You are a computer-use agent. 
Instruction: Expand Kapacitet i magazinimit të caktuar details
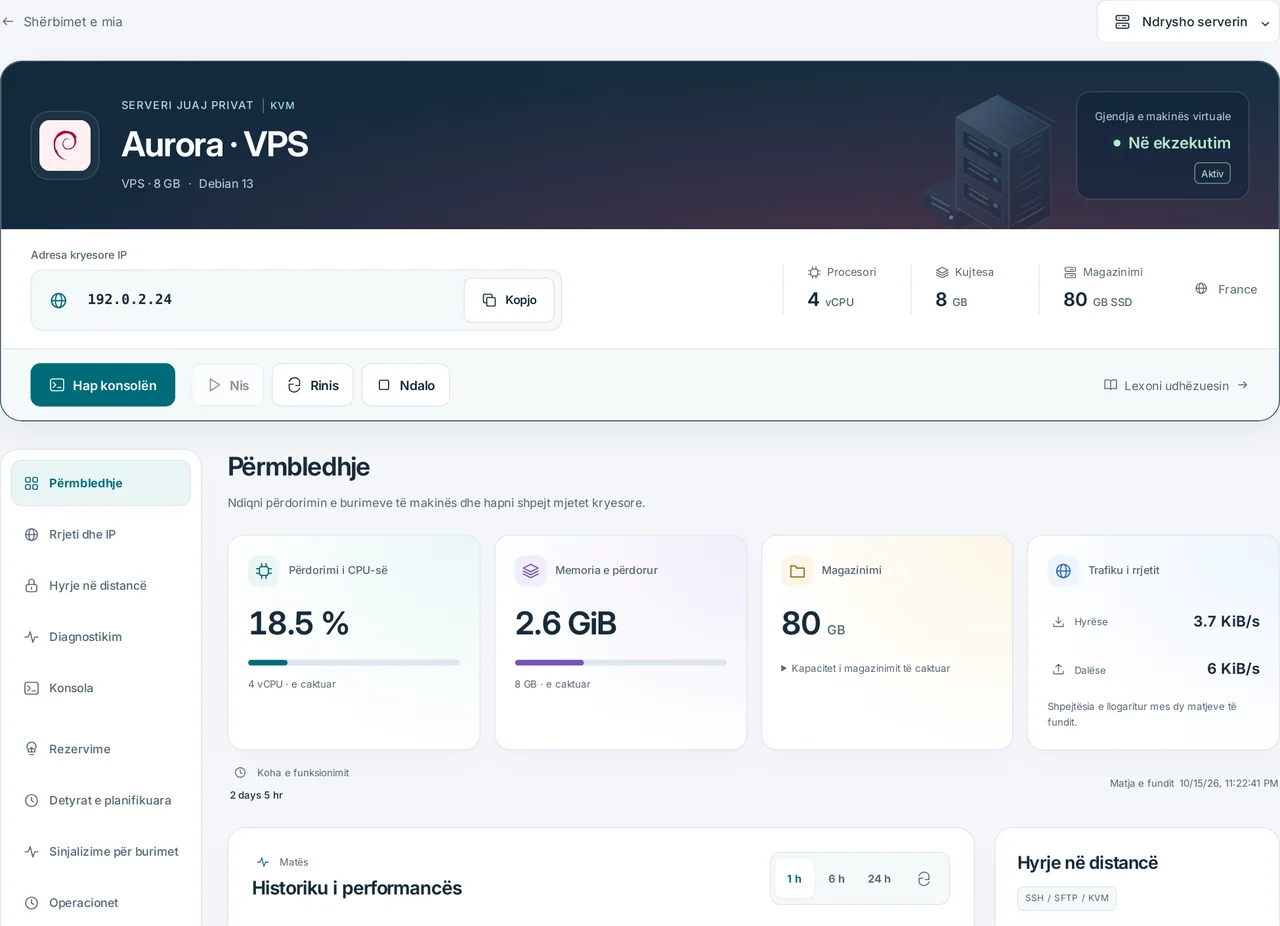click(866, 668)
